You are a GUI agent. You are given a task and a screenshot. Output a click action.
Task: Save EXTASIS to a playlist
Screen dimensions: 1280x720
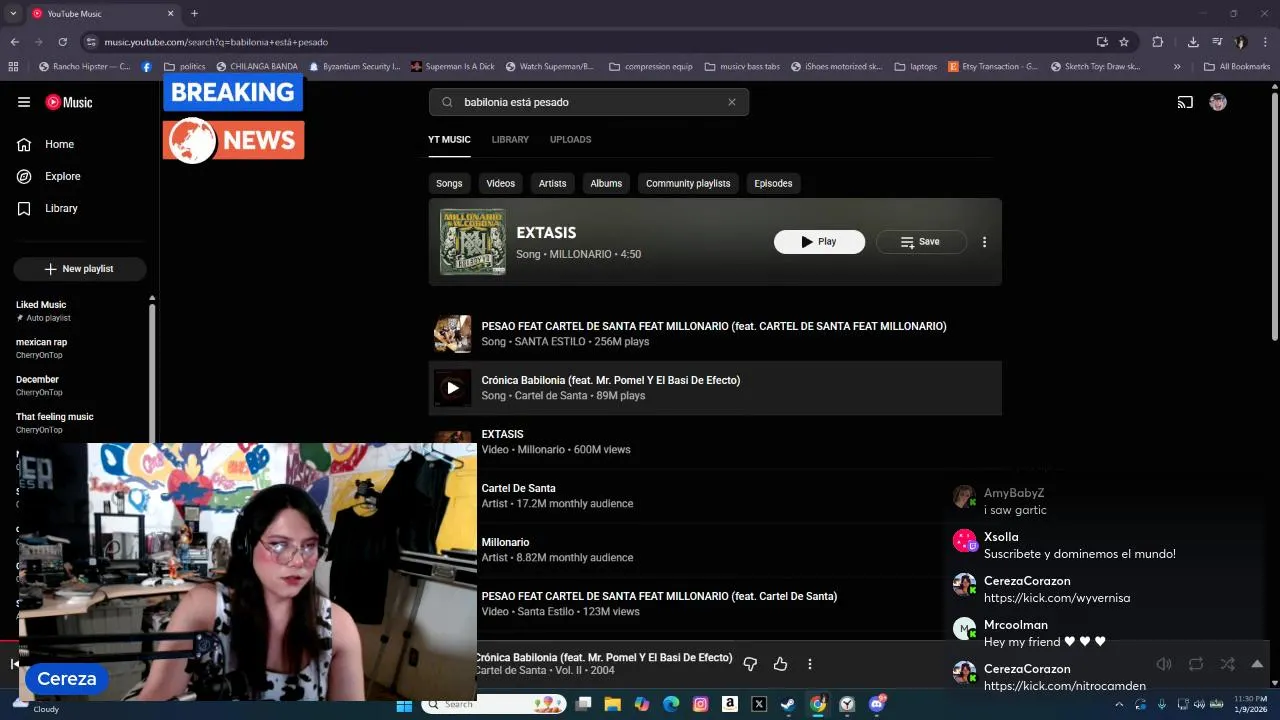tap(921, 242)
